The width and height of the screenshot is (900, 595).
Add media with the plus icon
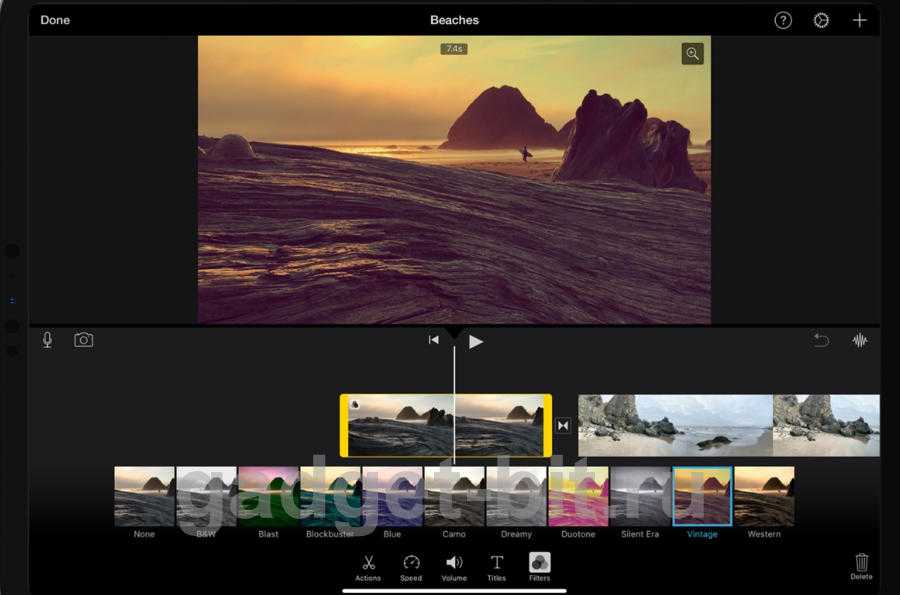(x=859, y=20)
